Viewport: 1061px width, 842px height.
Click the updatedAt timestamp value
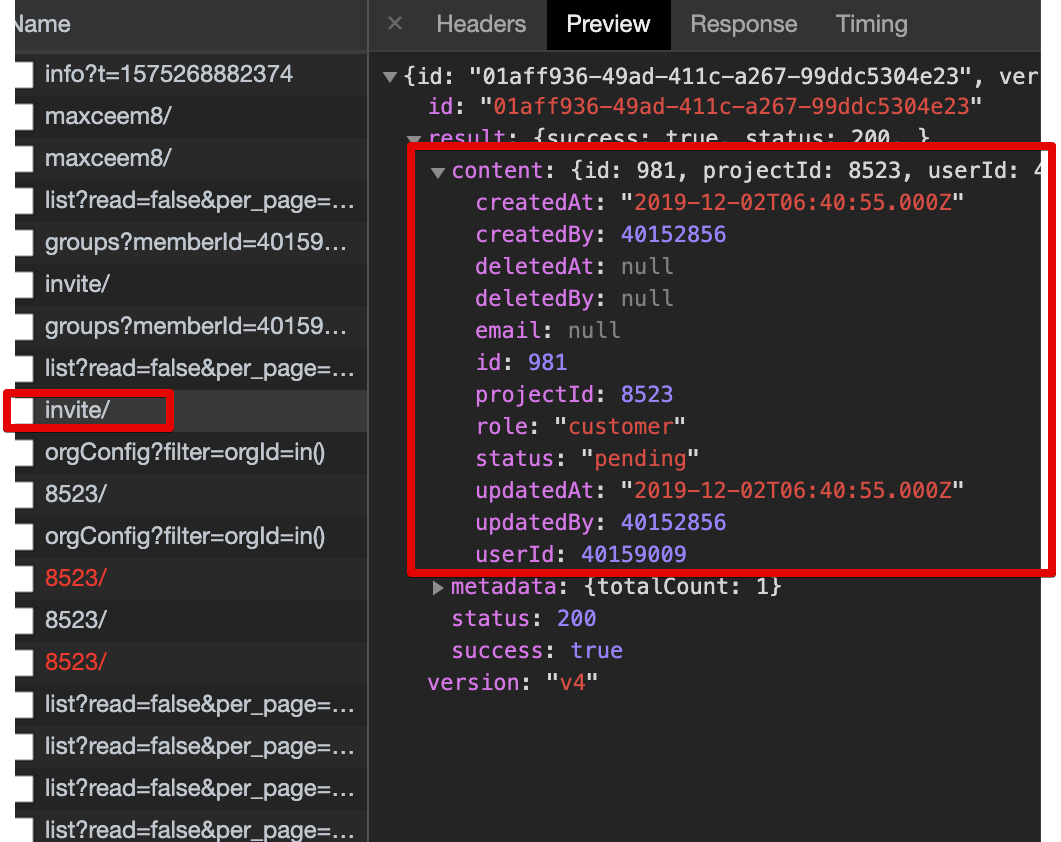(x=792, y=490)
